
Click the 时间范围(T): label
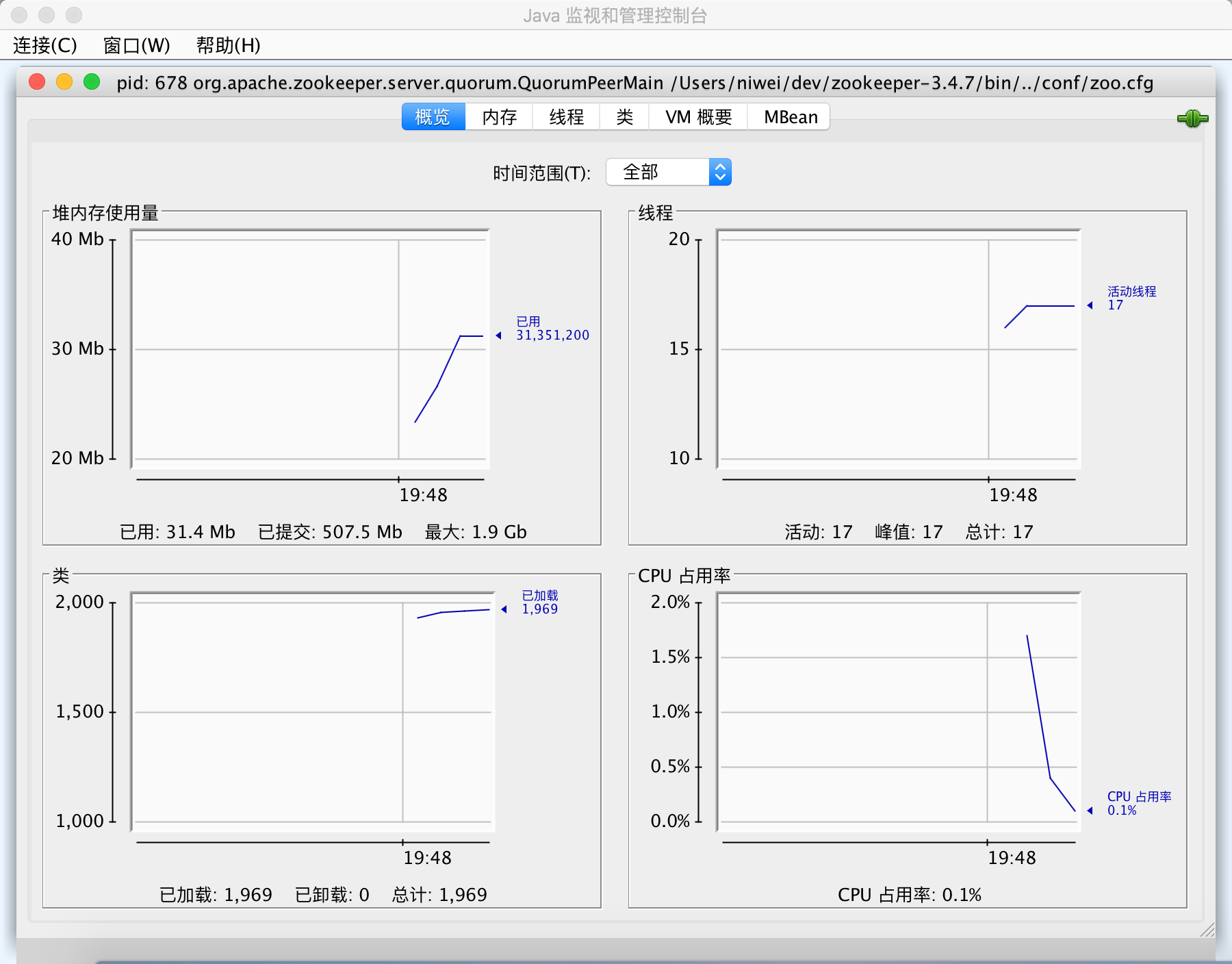point(541,173)
